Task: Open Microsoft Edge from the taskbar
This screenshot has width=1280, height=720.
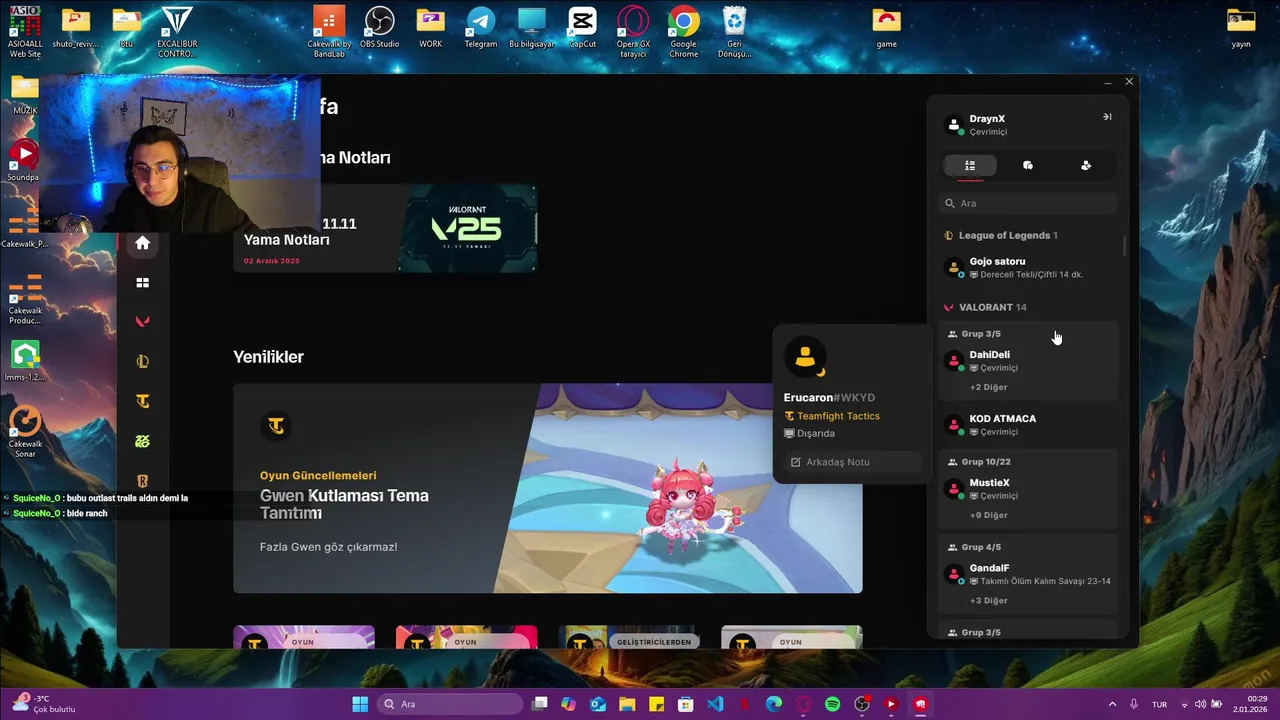Action: point(774,704)
